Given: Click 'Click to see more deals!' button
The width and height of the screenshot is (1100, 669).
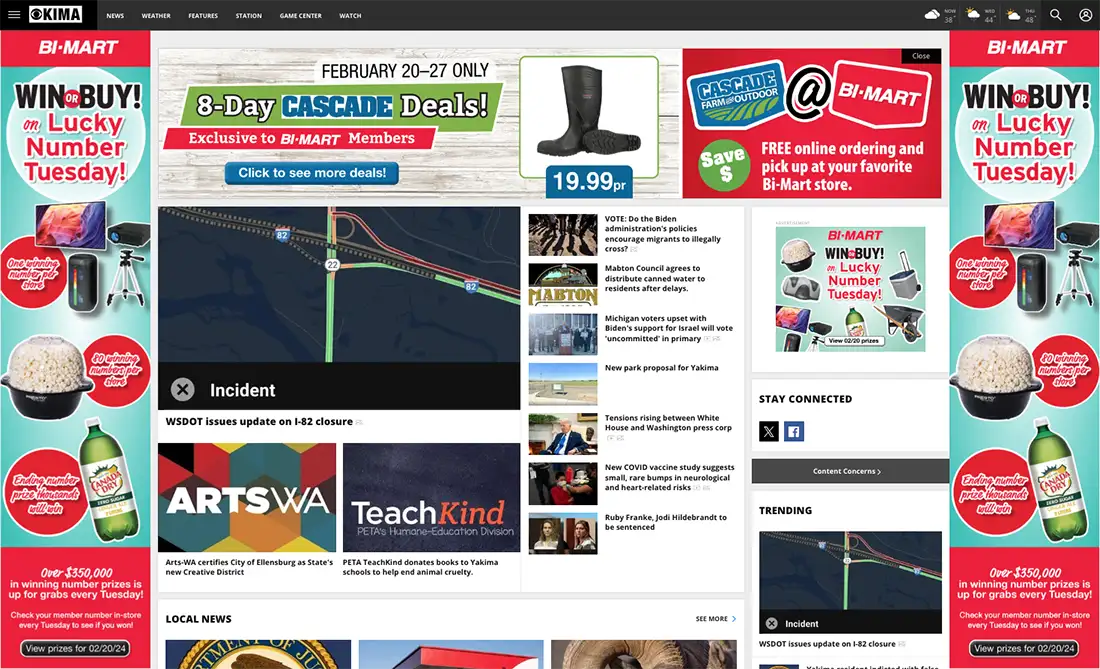Looking at the screenshot, I should pyautogui.click(x=312, y=173).
